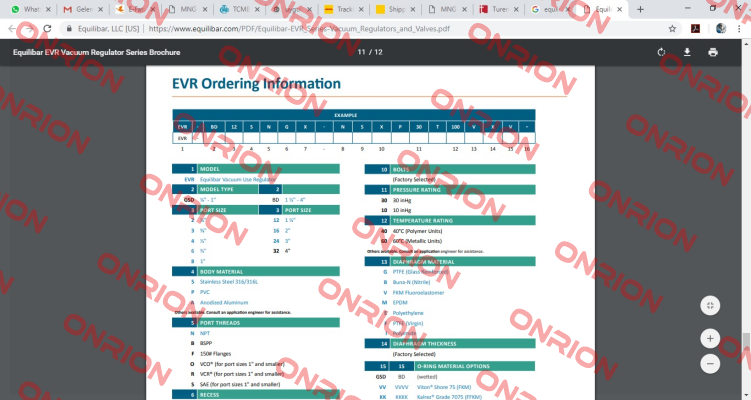Image resolution: width=751 pixels, height=400 pixels.
Task: Reload the current page
Action: [47, 29]
